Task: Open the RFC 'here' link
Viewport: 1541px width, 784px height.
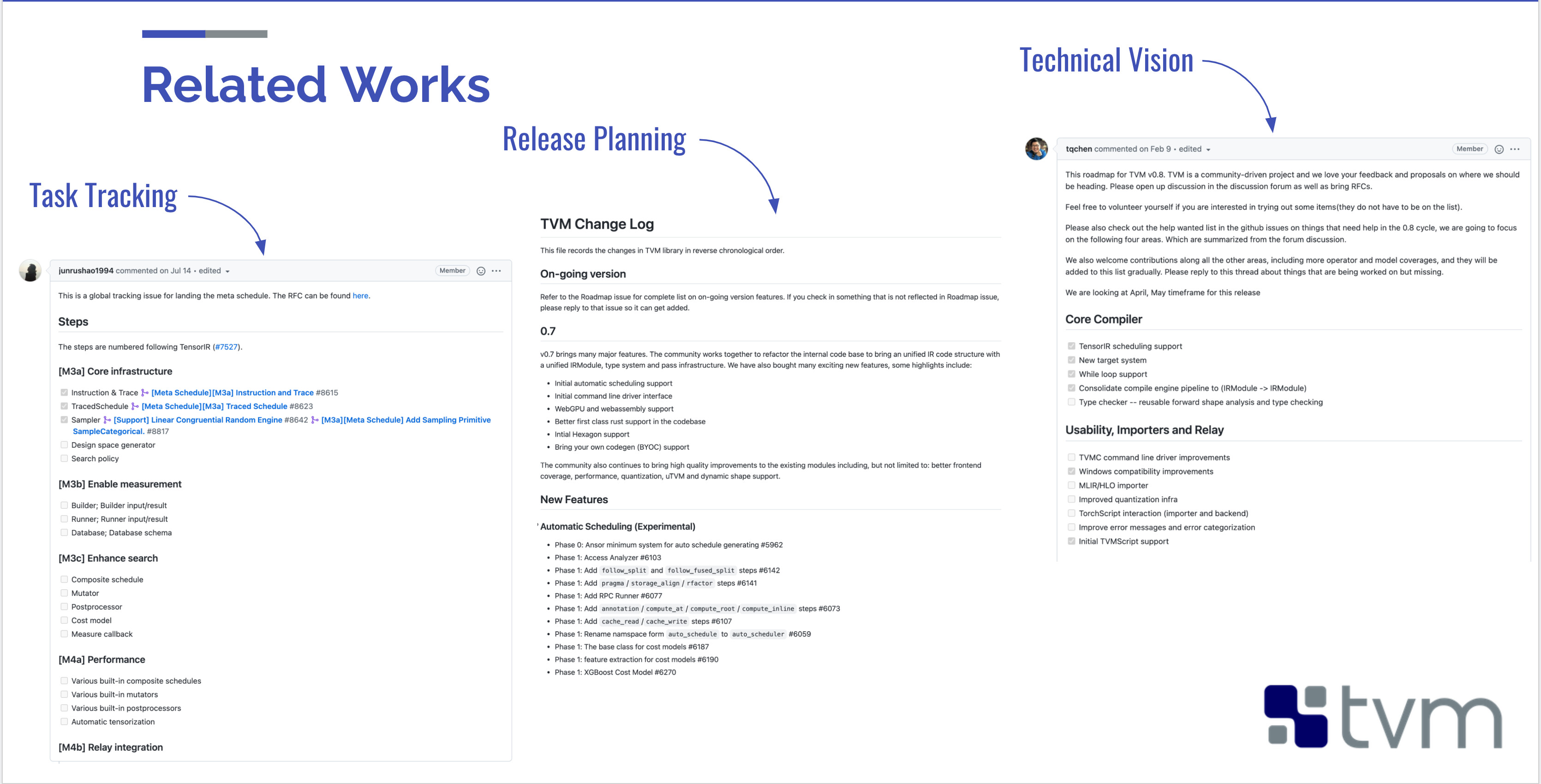Action: pos(360,296)
